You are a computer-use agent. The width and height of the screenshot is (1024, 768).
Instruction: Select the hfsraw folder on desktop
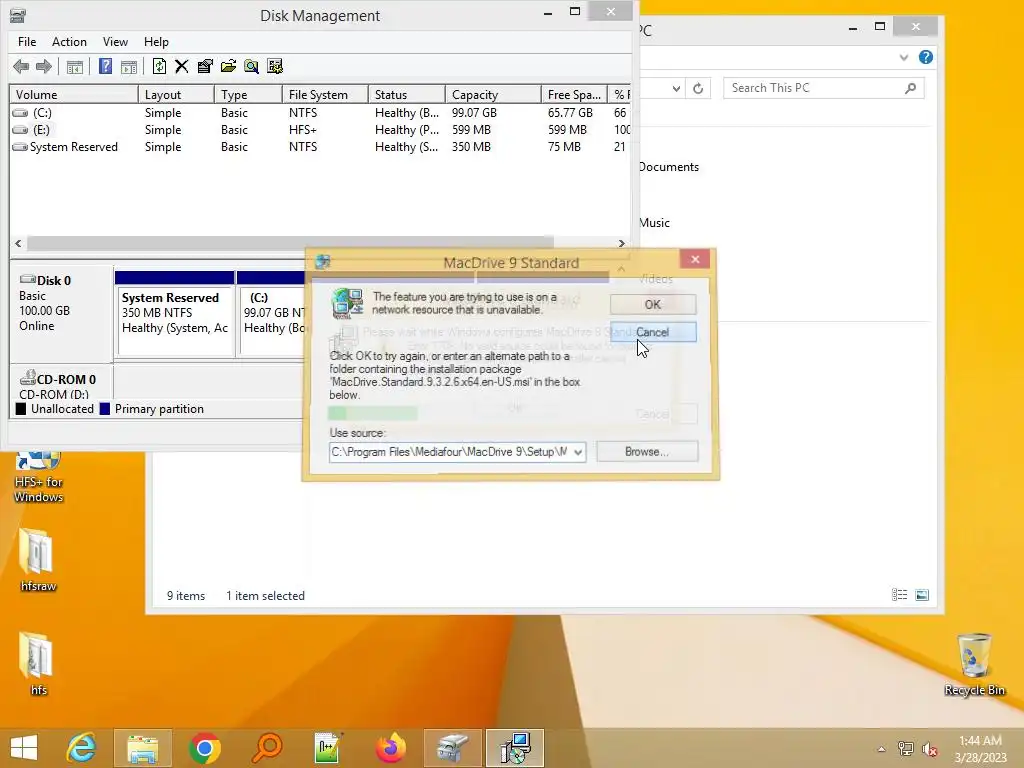38,560
